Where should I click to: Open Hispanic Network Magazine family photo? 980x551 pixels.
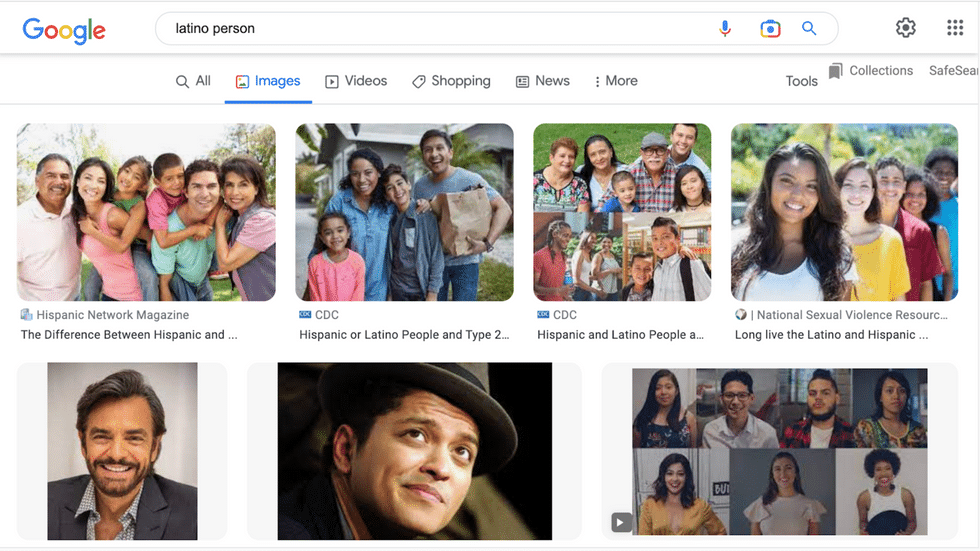click(x=146, y=212)
